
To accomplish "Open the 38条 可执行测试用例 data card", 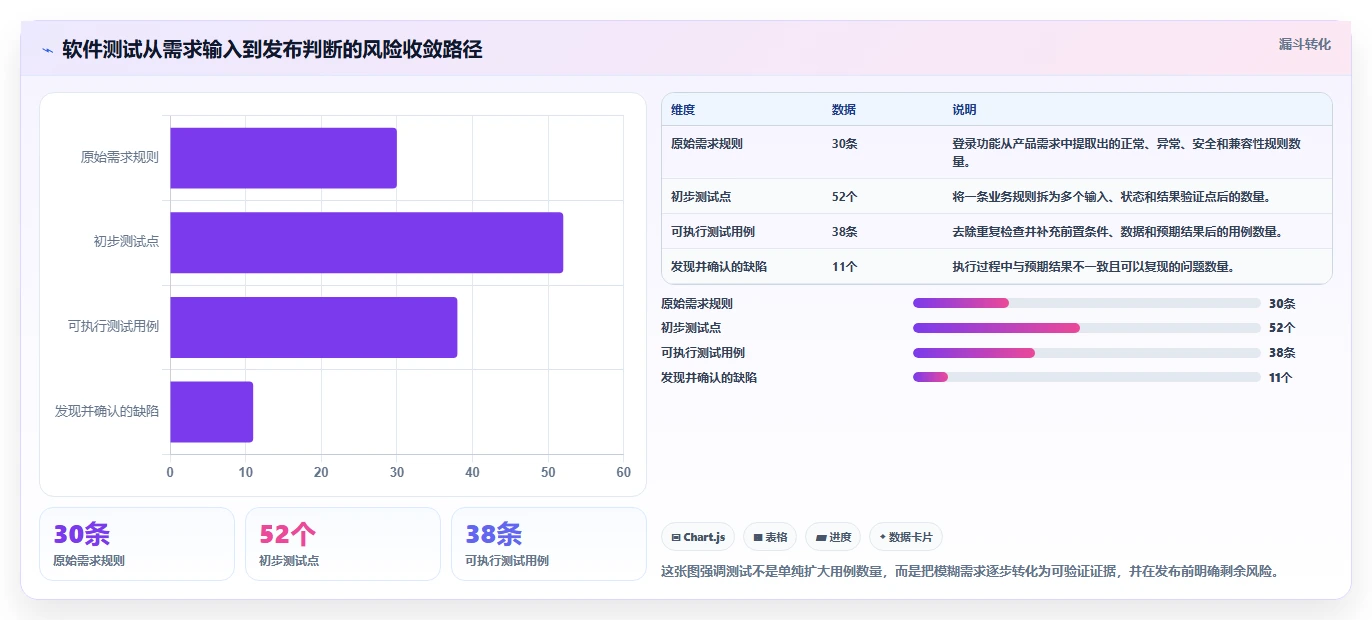I will (x=549, y=544).
